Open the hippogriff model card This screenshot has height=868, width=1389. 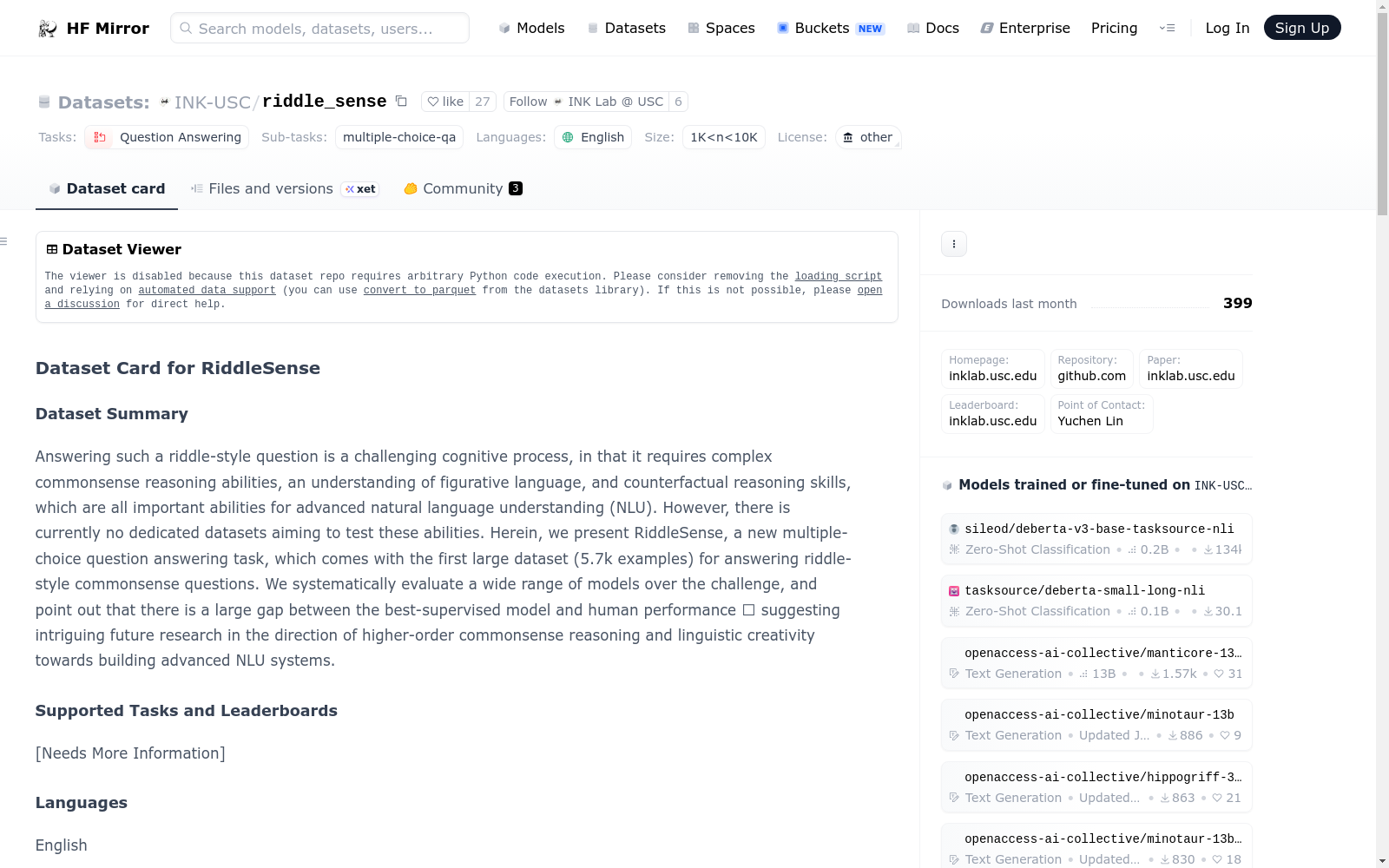click(1096, 787)
